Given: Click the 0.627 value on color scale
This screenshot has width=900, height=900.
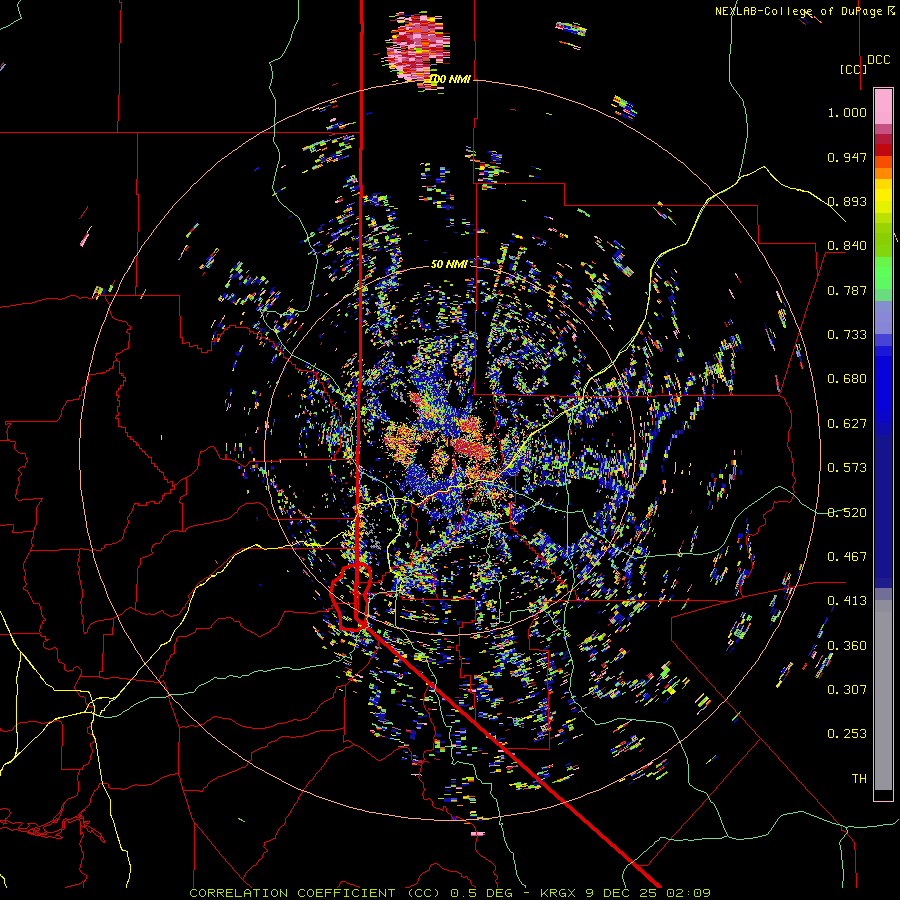Looking at the screenshot, I should point(847,424).
